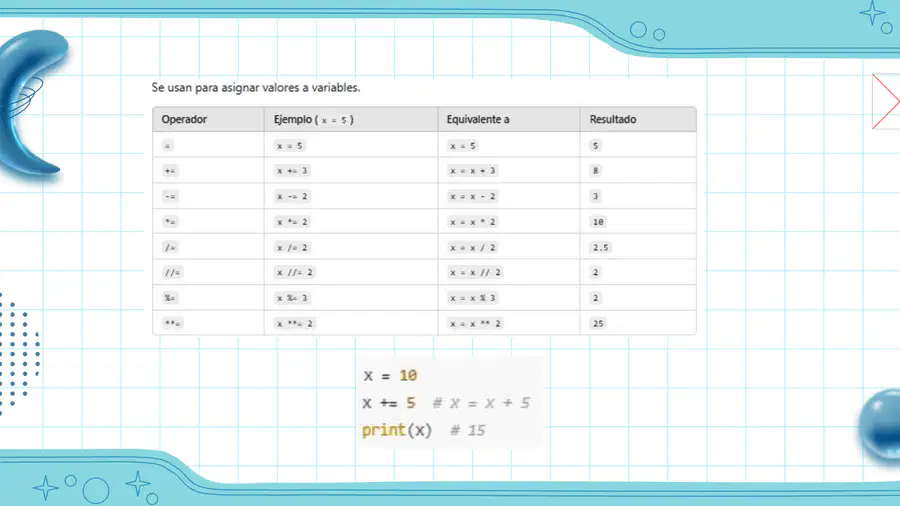Click the equivalent 'x = x // 2'
The height and width of the screenshot is (506, 900).
(475, 273)
